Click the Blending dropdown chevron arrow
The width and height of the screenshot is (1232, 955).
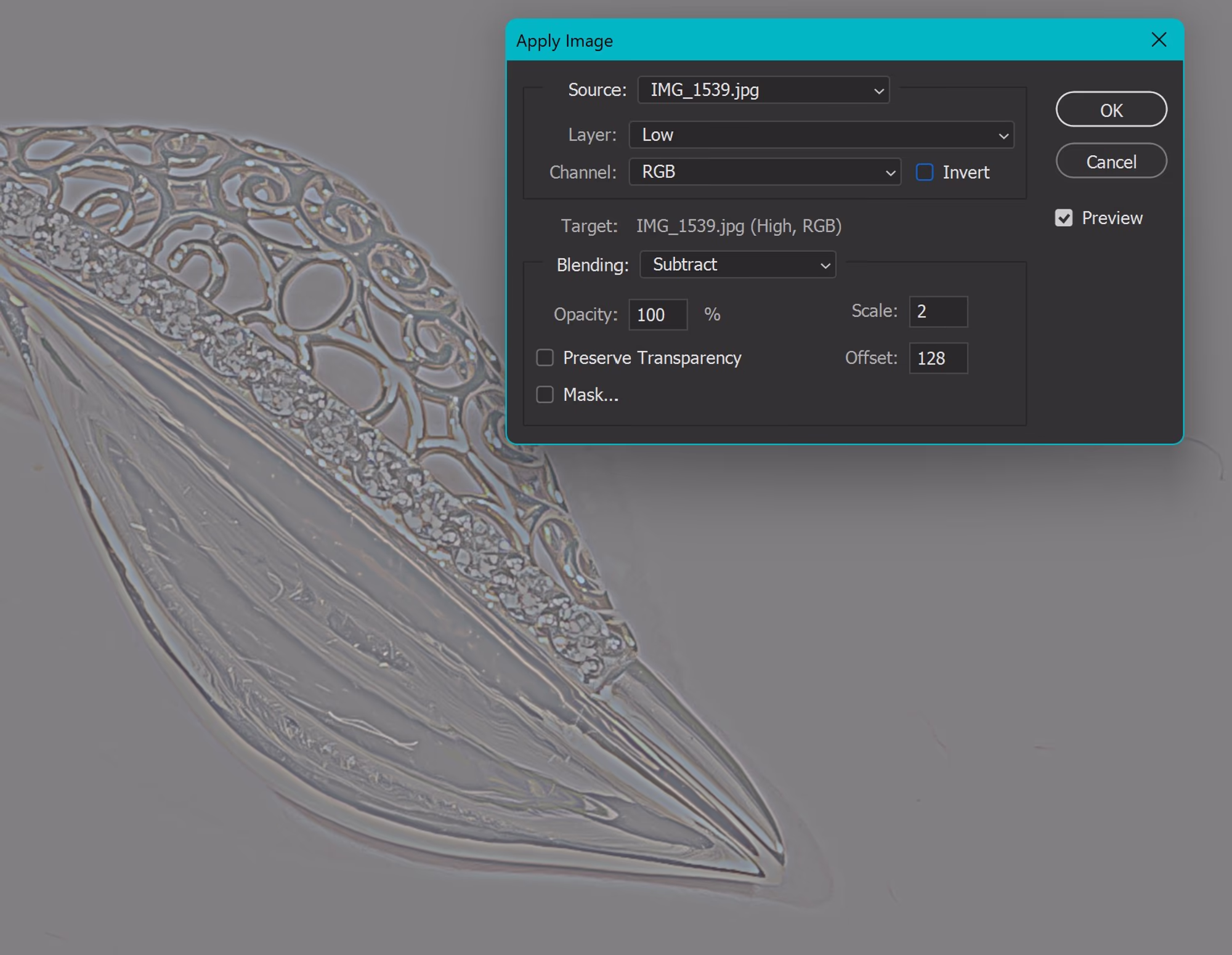pos(825,266)
